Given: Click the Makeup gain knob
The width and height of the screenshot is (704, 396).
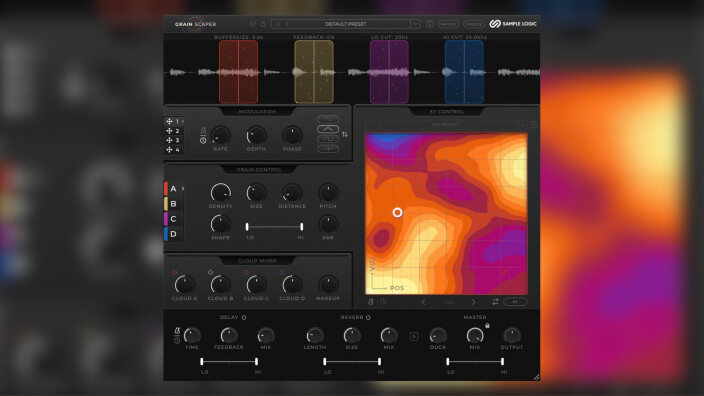Looking at the screenshot, I should [x=328, y=285].
